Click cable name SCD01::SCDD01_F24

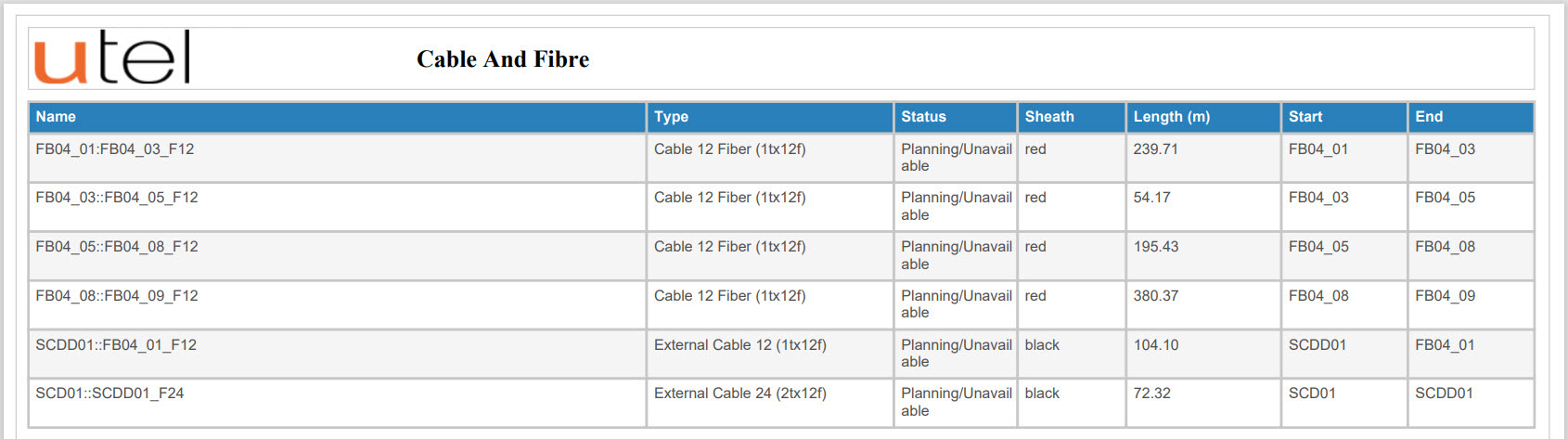tap(109, 394)
